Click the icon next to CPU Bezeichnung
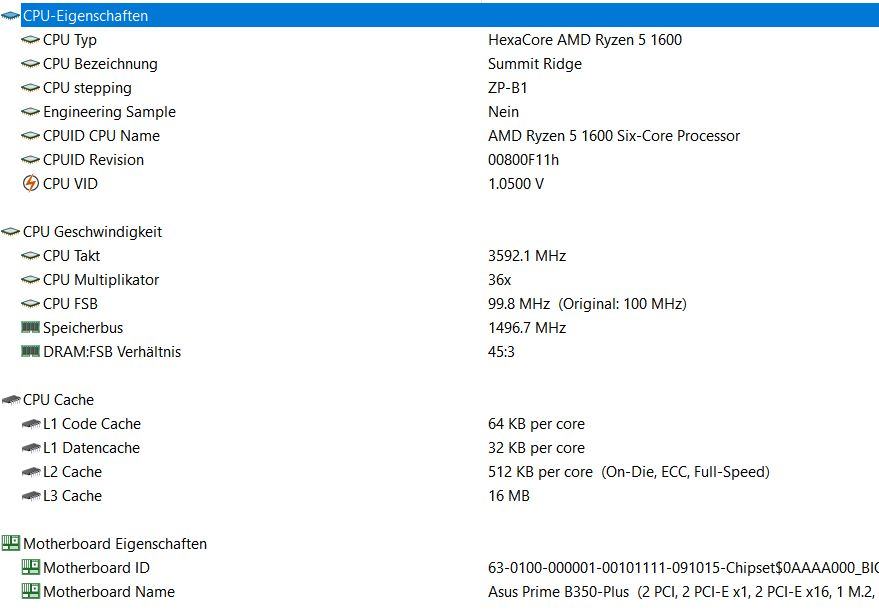 click(30, 64)
